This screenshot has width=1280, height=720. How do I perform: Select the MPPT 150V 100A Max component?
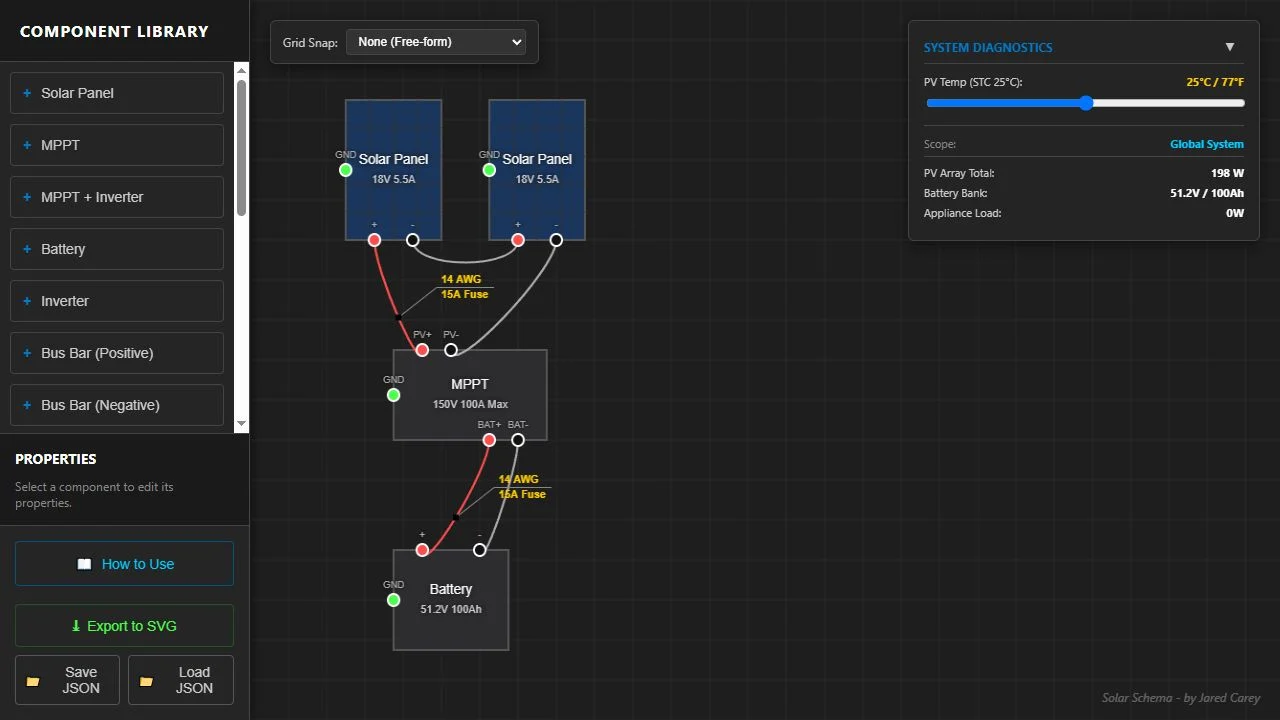pos(470,395)
